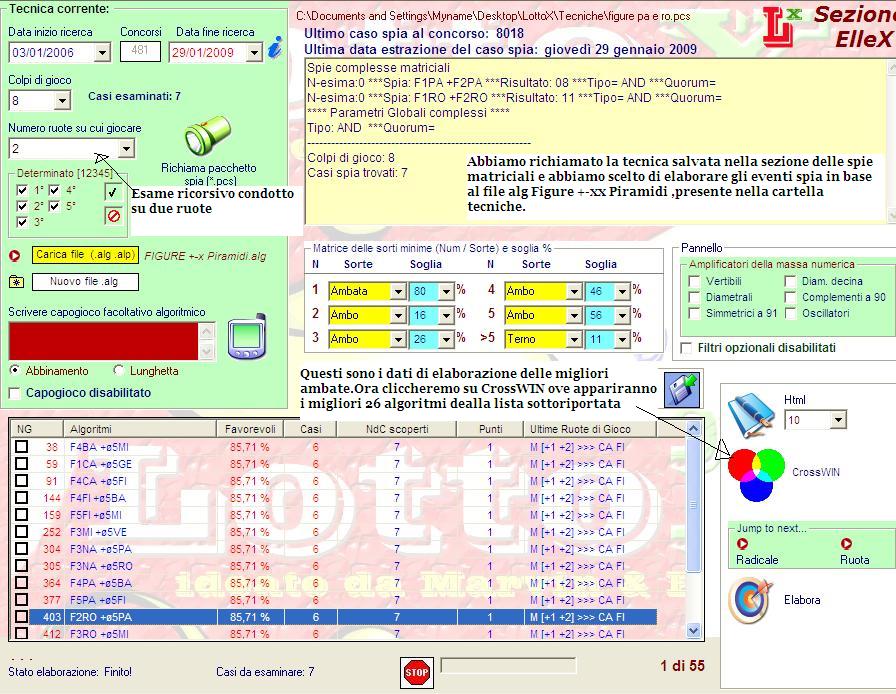Sort by Algoritmi column header

coord(140,429)
